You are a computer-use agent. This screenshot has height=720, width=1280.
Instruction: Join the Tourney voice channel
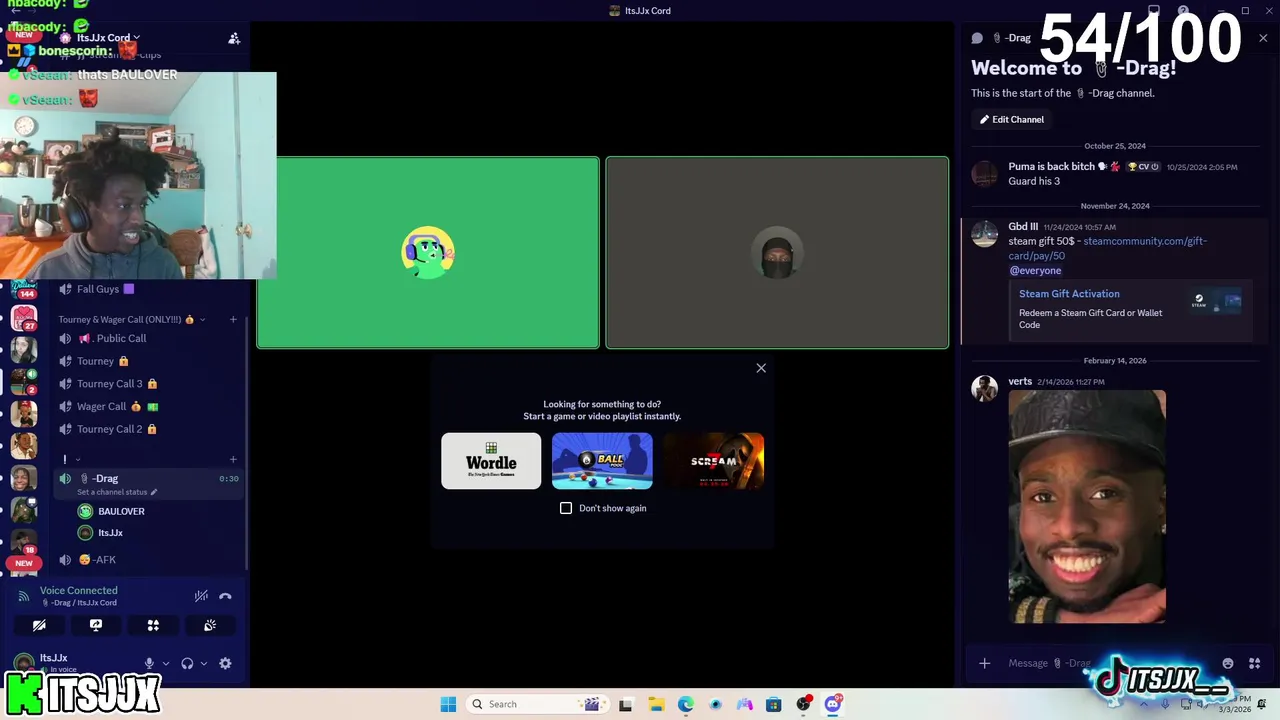pyautogui.click(x=150, y=361)
